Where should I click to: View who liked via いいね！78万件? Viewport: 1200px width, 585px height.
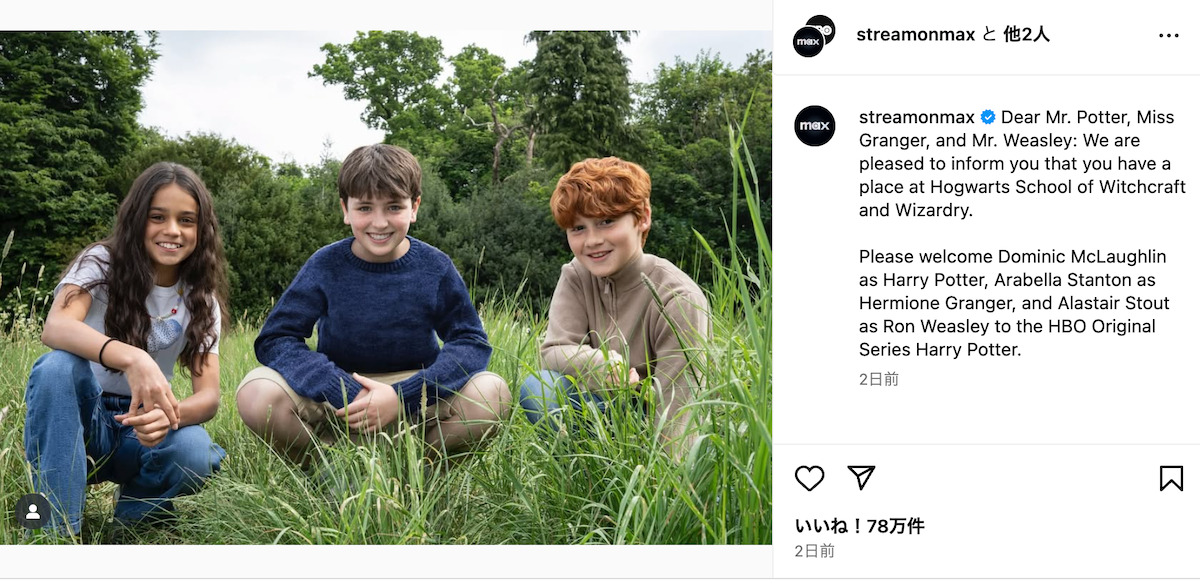[x=859, y=526]
